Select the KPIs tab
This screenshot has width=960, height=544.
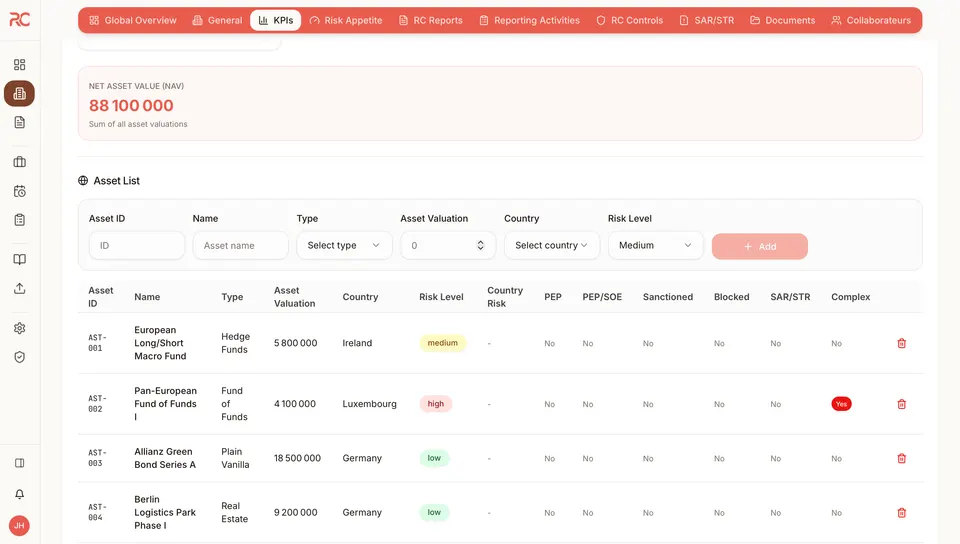coord(276,20)
